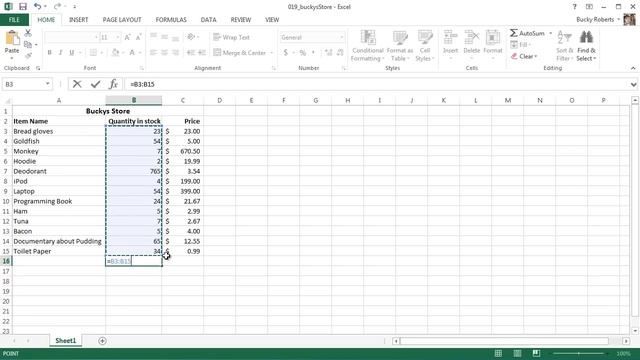
Task: Switch to VIEW tab
Action: pyautogui.click(x=272, y=20)
